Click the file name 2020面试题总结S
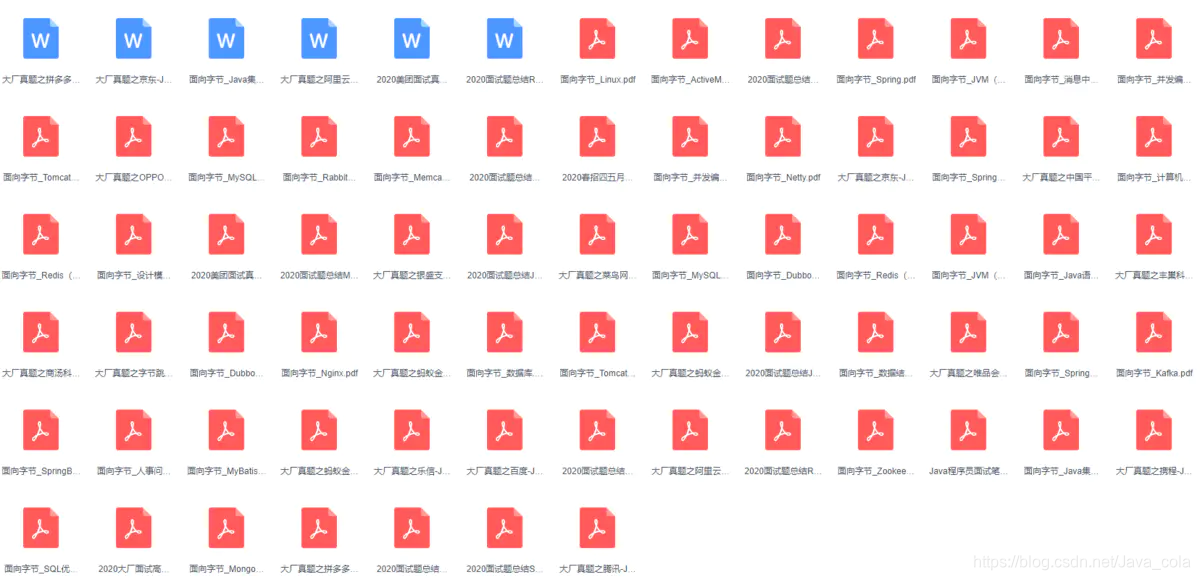This screenshot has width=1200, height=580. 505,569
